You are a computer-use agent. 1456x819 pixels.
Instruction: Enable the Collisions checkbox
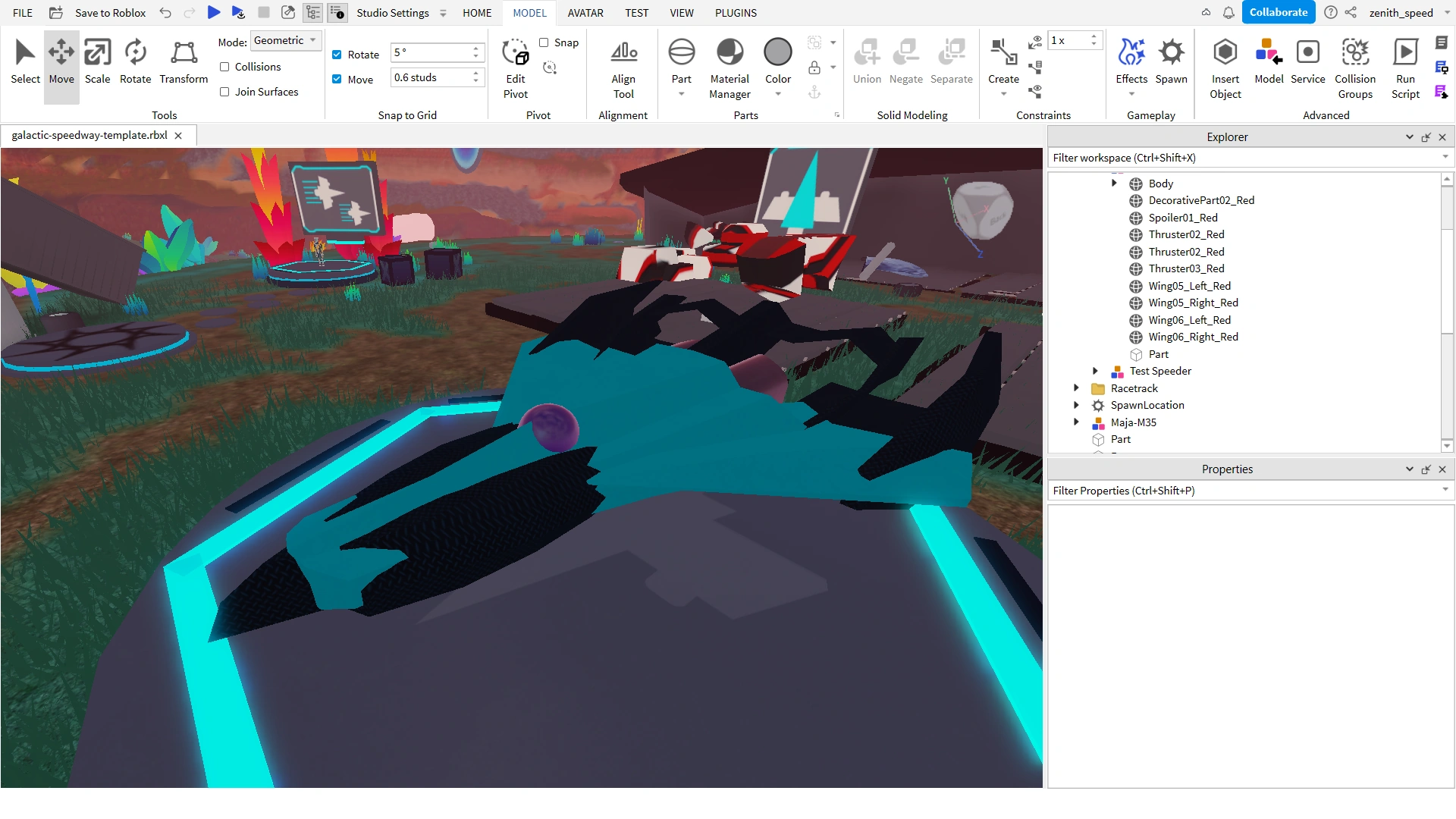[224, 67]
